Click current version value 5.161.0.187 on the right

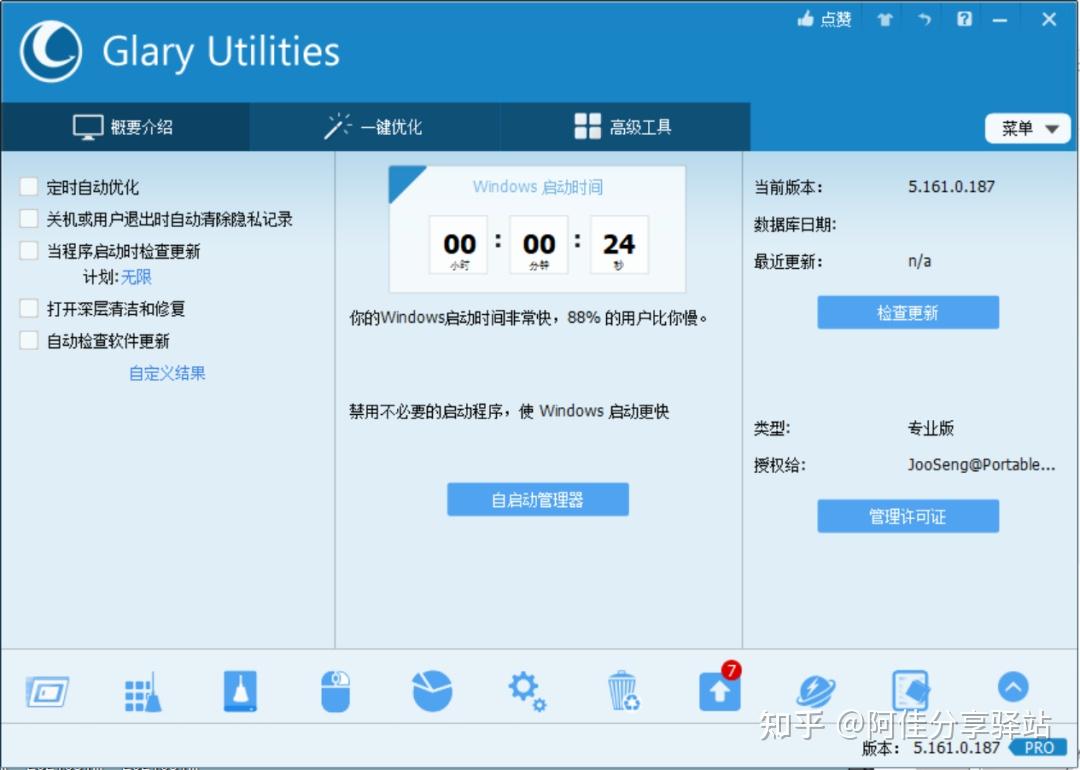click(951, 187)
